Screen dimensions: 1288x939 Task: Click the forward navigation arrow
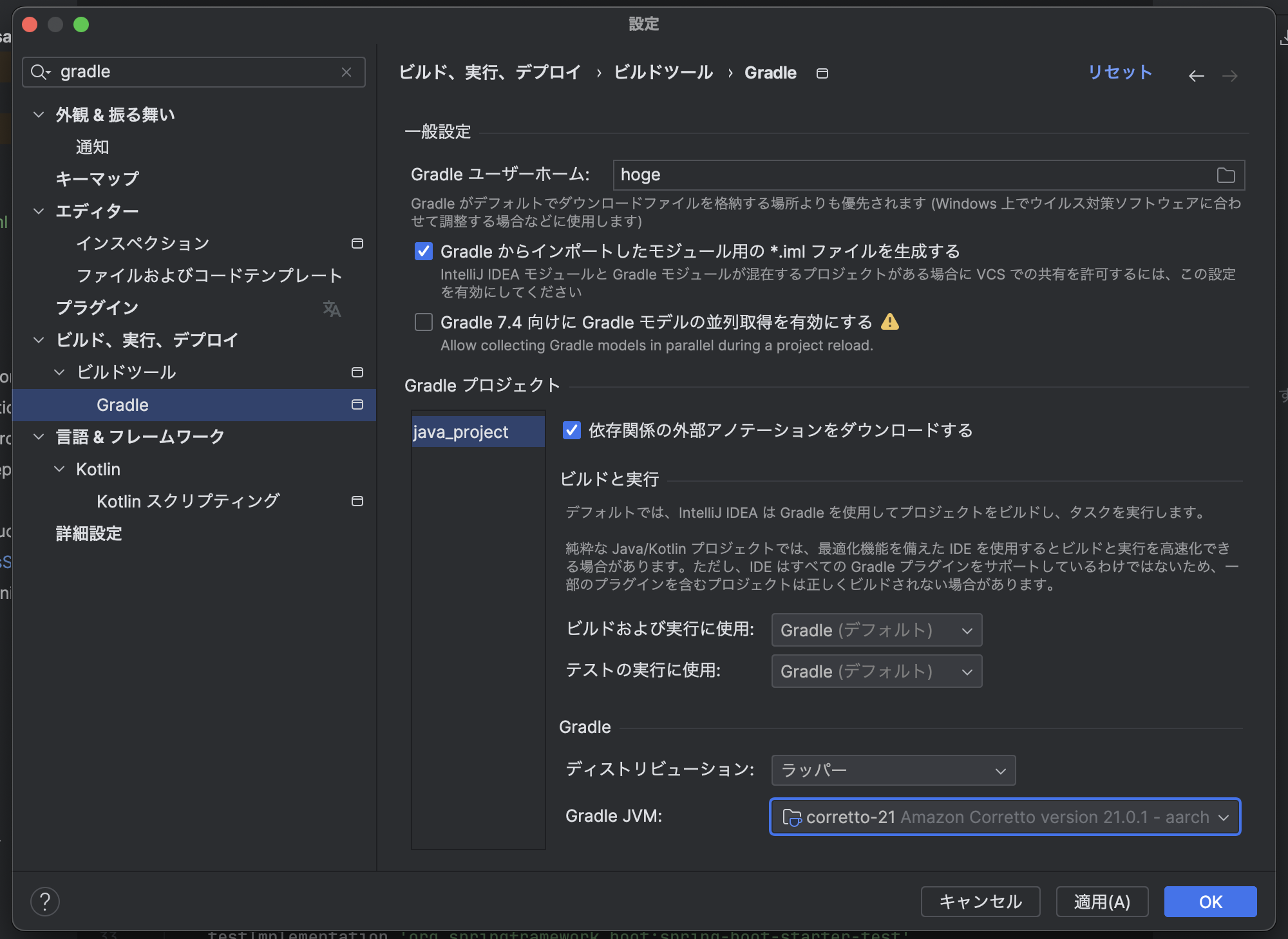click(x=1230, y=75)
